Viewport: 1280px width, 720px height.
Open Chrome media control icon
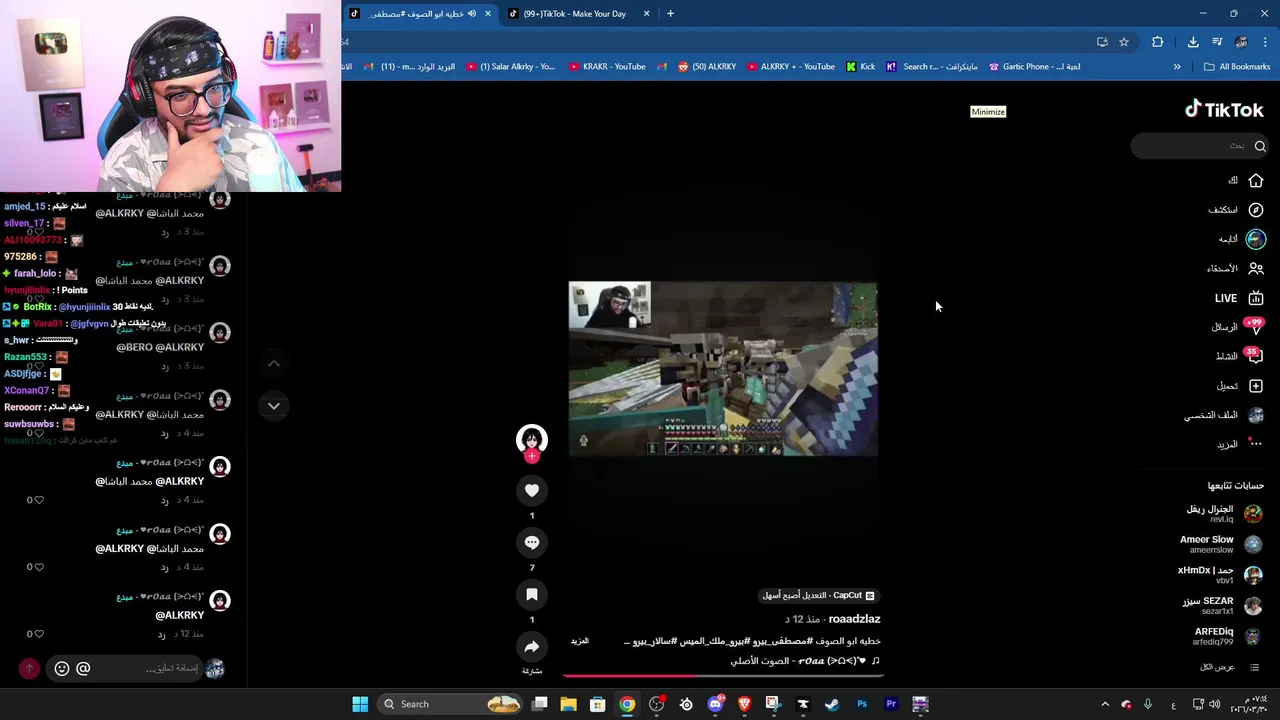tap(1217, 42)
